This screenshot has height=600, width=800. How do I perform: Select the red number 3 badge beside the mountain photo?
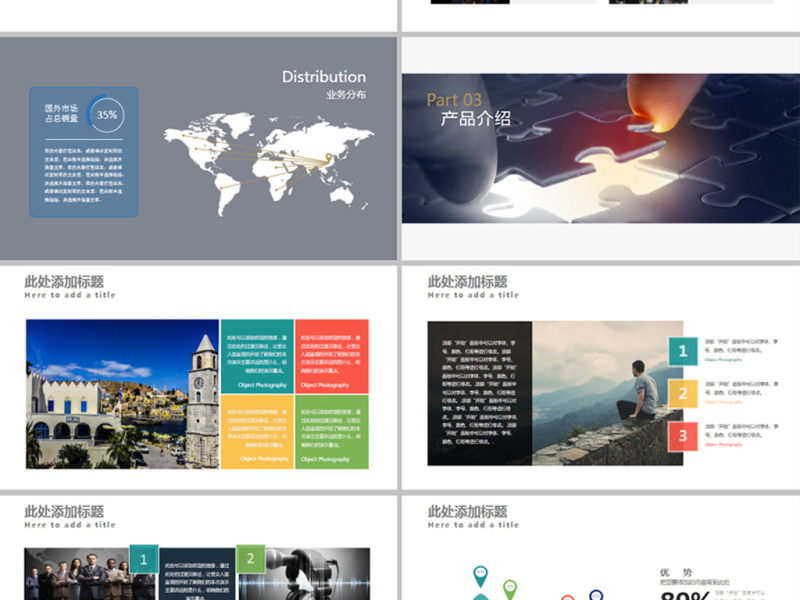[683, 435]
